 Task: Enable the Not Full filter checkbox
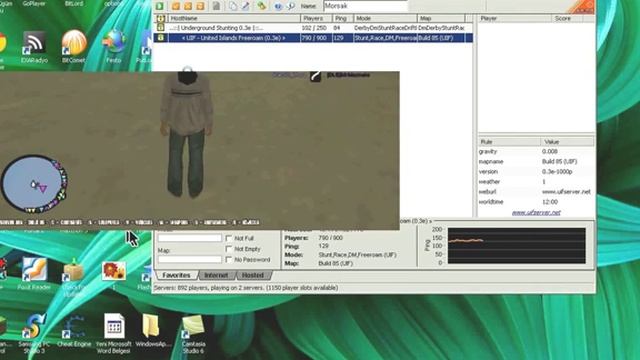pyautogui.click(x=229, y=238)
